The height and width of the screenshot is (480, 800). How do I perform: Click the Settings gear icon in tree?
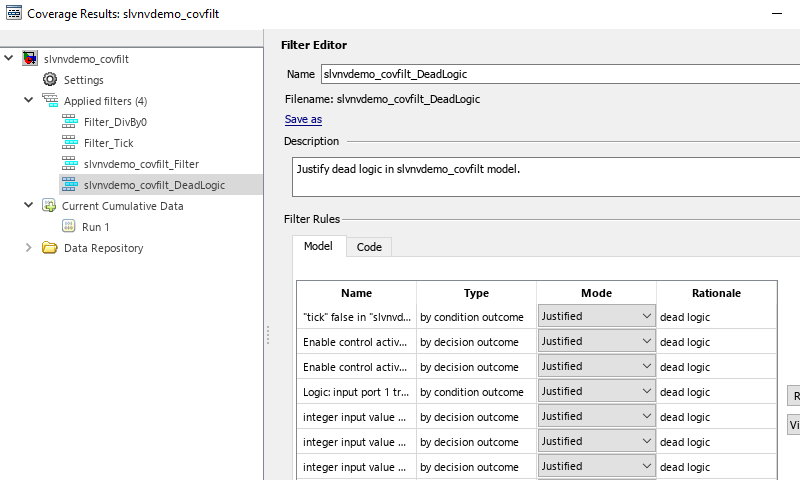[50, 80]
